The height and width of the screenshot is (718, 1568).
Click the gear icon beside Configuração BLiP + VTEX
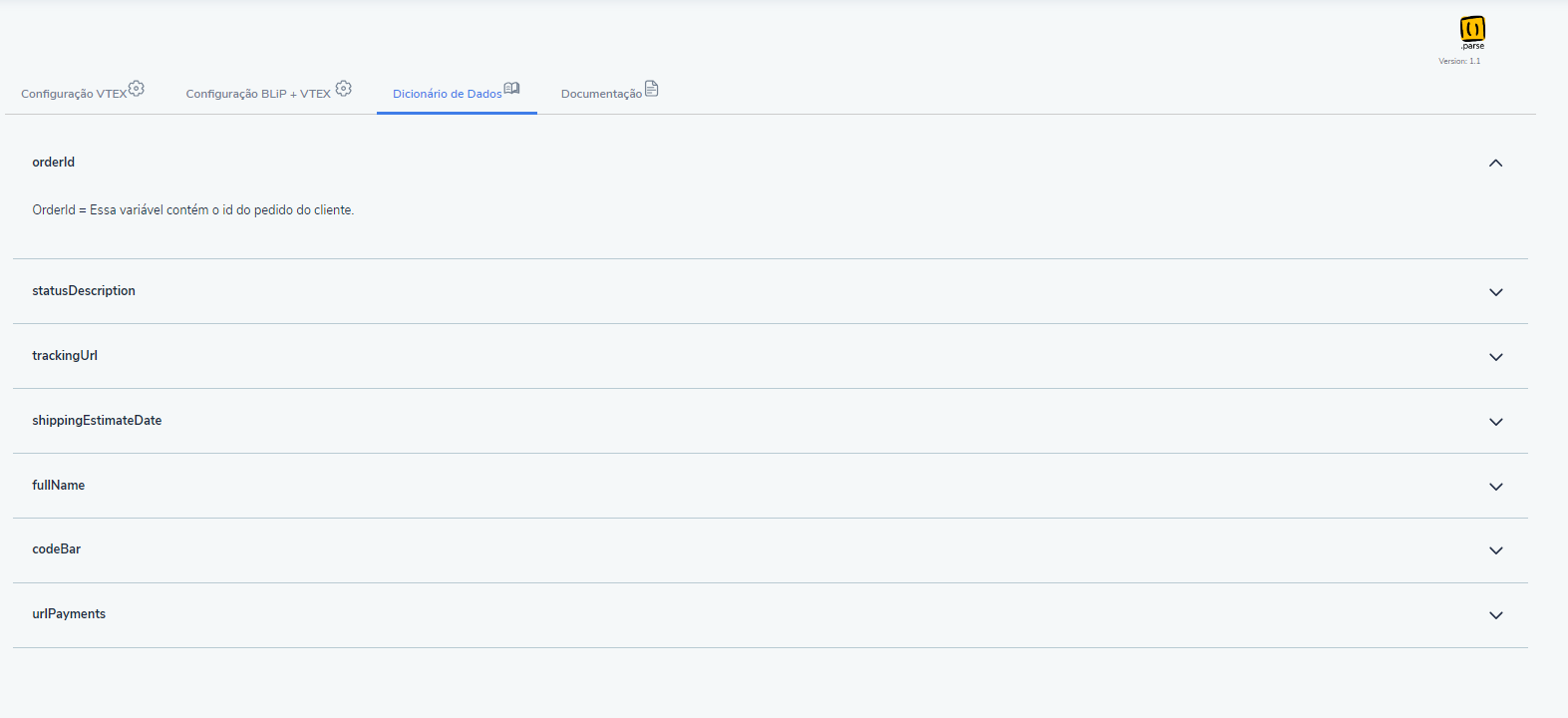[344, 89]
